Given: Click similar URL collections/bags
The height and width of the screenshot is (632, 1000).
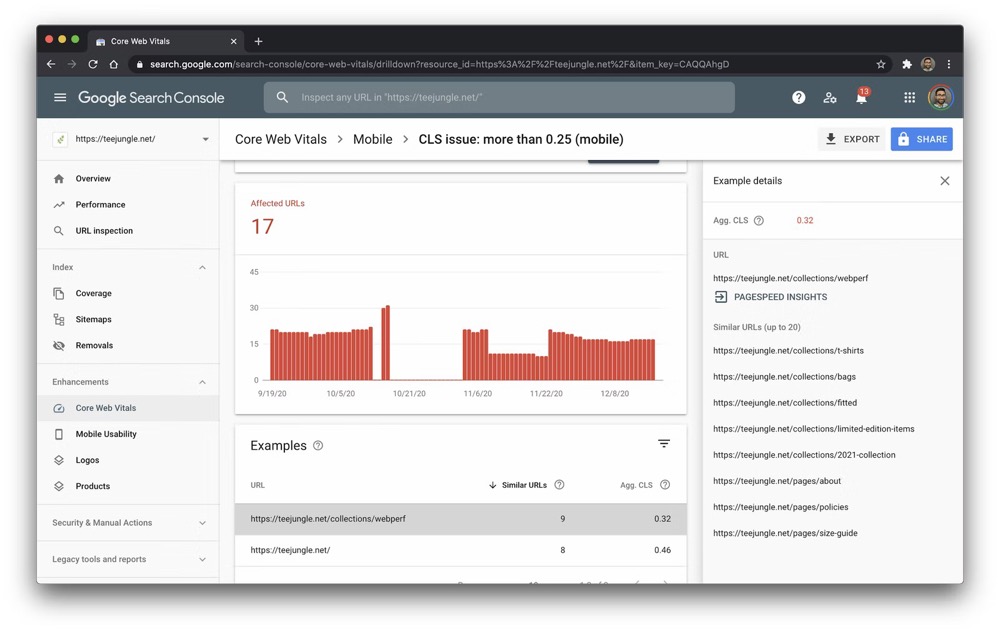Looking at the screenshot, I should (x=784, y=377).
